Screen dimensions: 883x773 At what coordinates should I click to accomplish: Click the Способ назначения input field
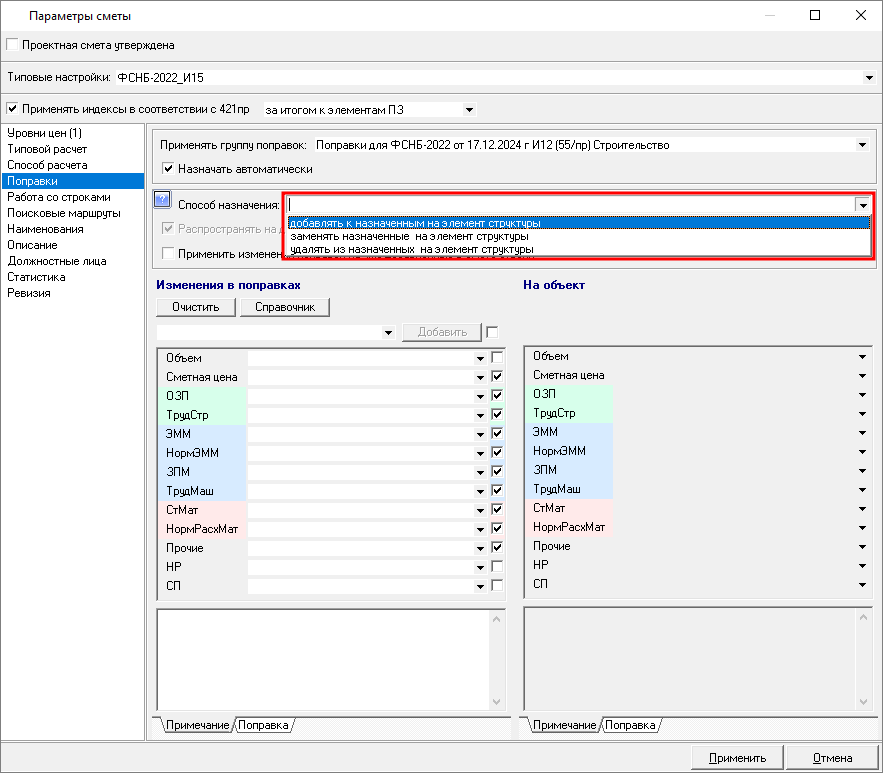point(568,204)
